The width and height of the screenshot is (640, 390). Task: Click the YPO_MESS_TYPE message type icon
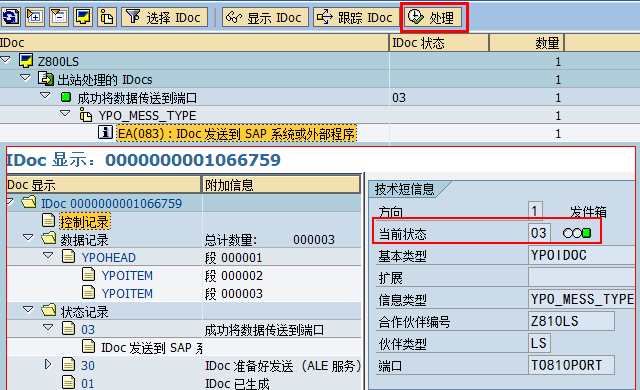tap(85, 115)
